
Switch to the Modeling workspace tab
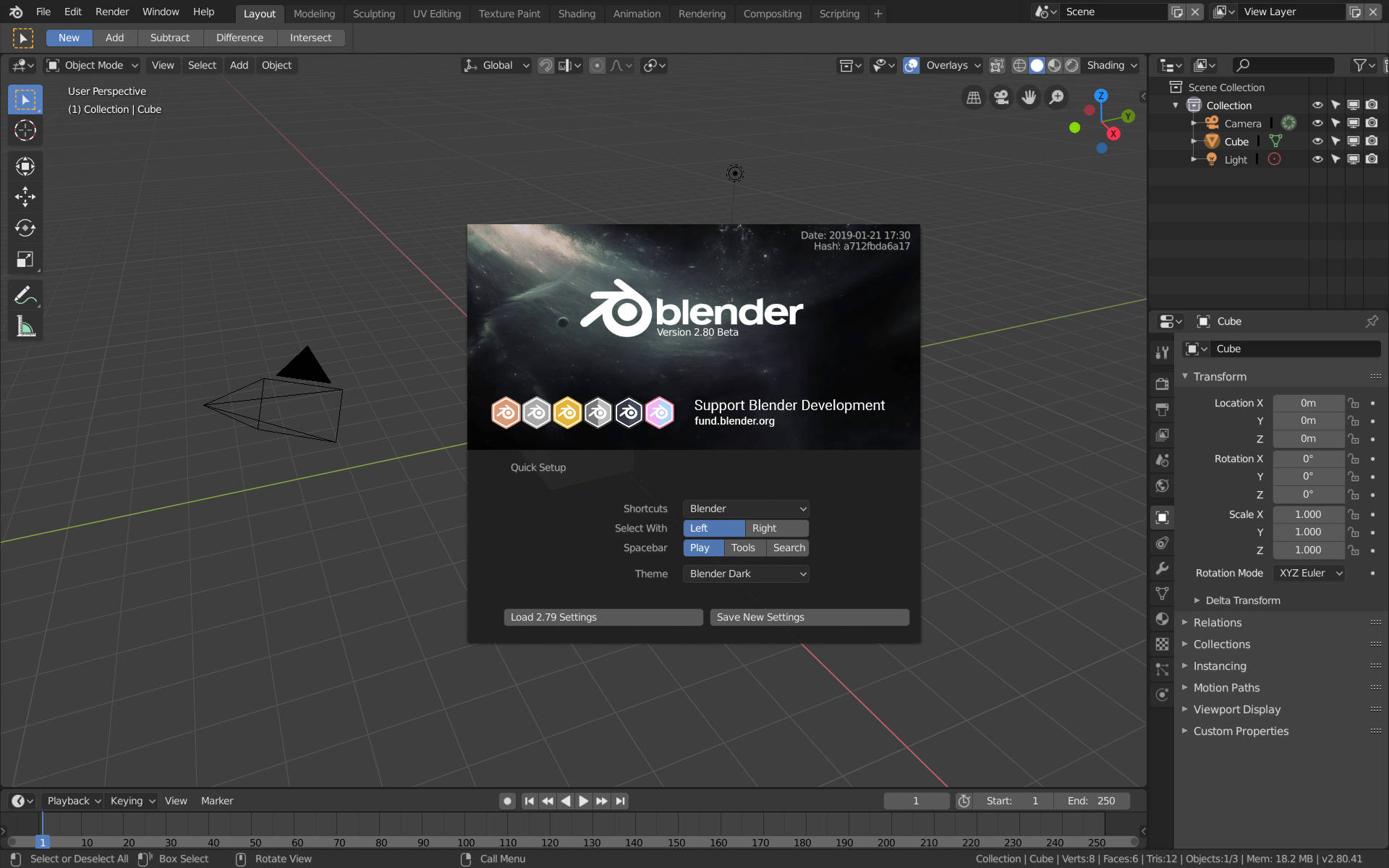(x=314, y=13)
